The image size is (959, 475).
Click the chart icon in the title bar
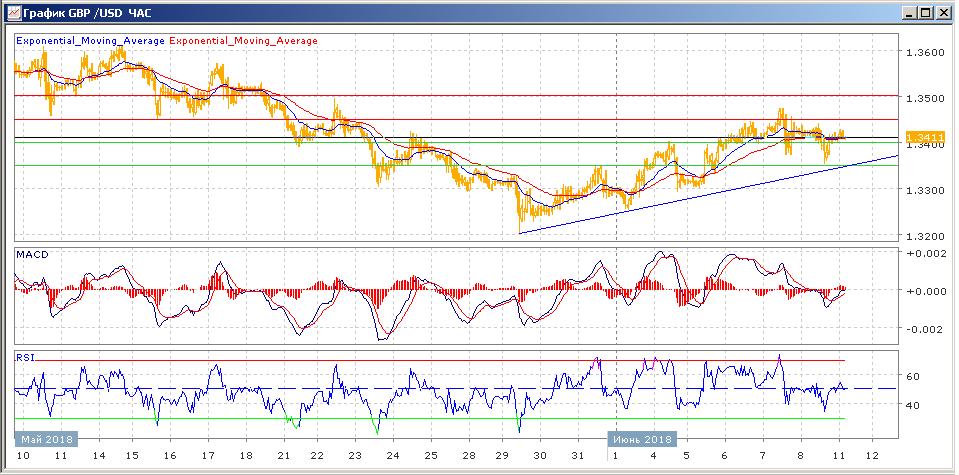coord(11,12)
